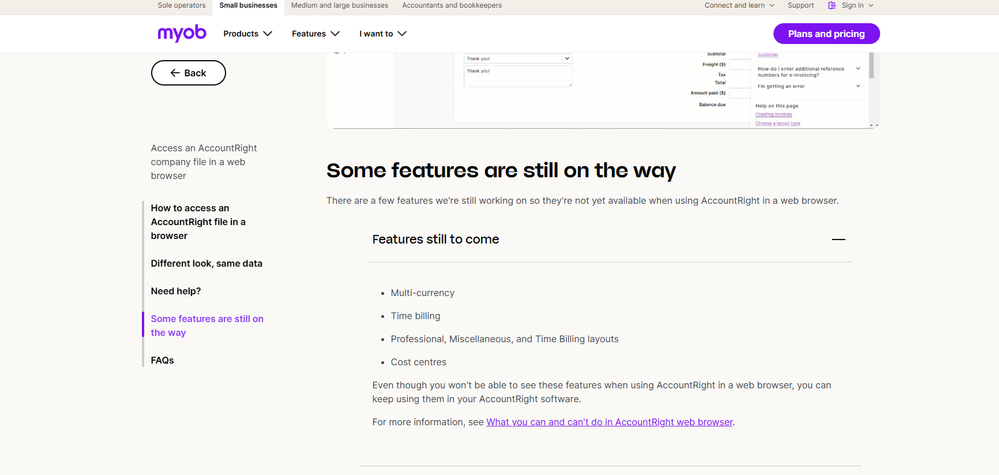This screenshot has width=999, height=475.
Task: Switch to the Sole operators tab
Action: click(181, 6)
